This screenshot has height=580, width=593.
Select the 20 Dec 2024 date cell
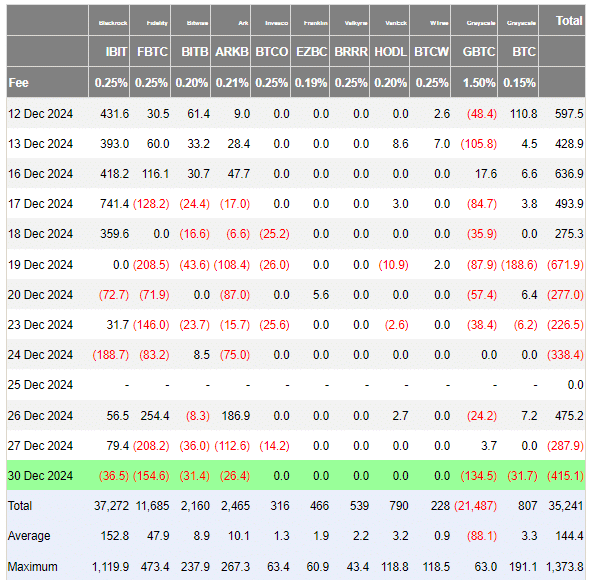[40, 295]
